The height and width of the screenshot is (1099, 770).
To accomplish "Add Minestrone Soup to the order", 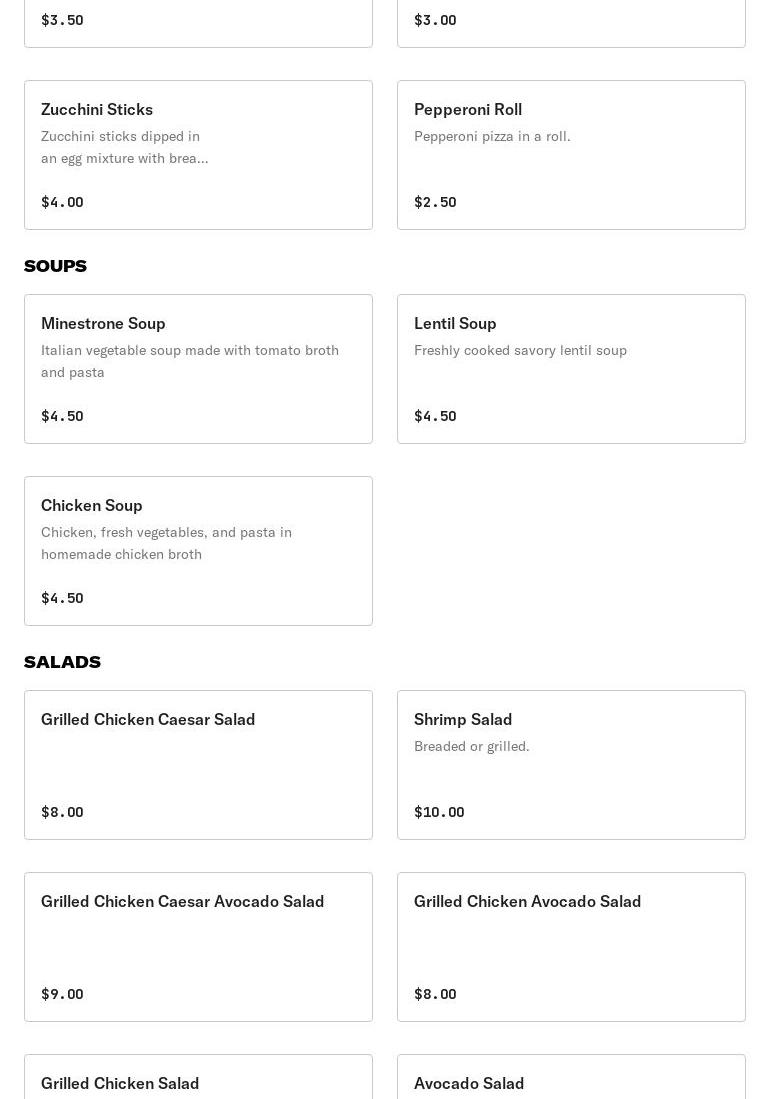I will point(198,369).
